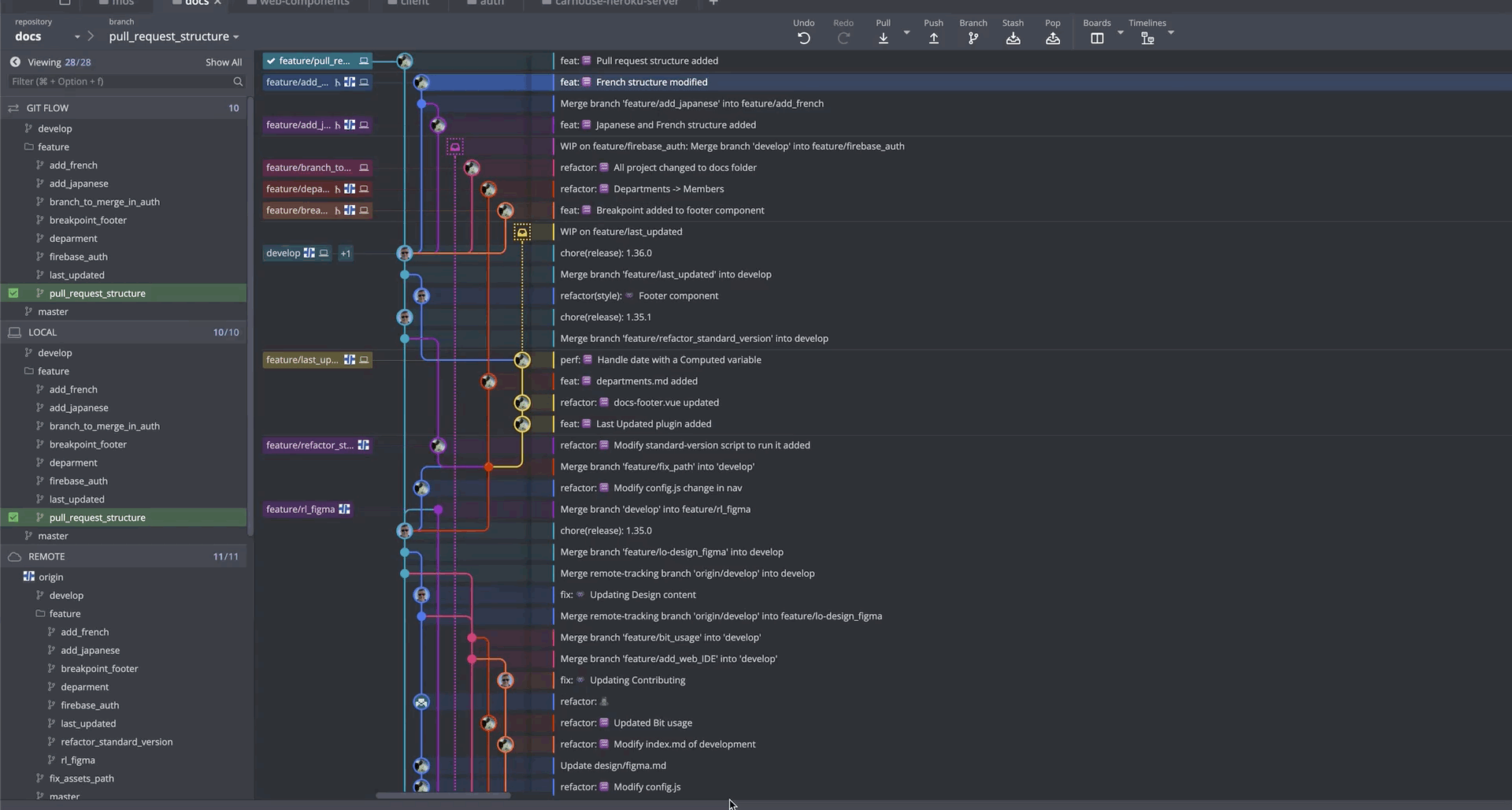1512x810 pixels.
Task: Click the Pull icon
Action: pos(883,38)
